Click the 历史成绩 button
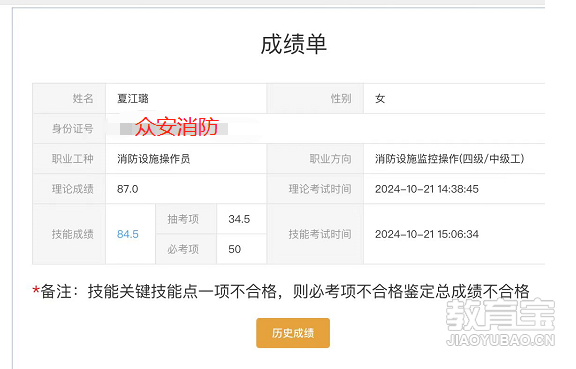The width and height of the screenshot is (576, 369). coord(293,333)
